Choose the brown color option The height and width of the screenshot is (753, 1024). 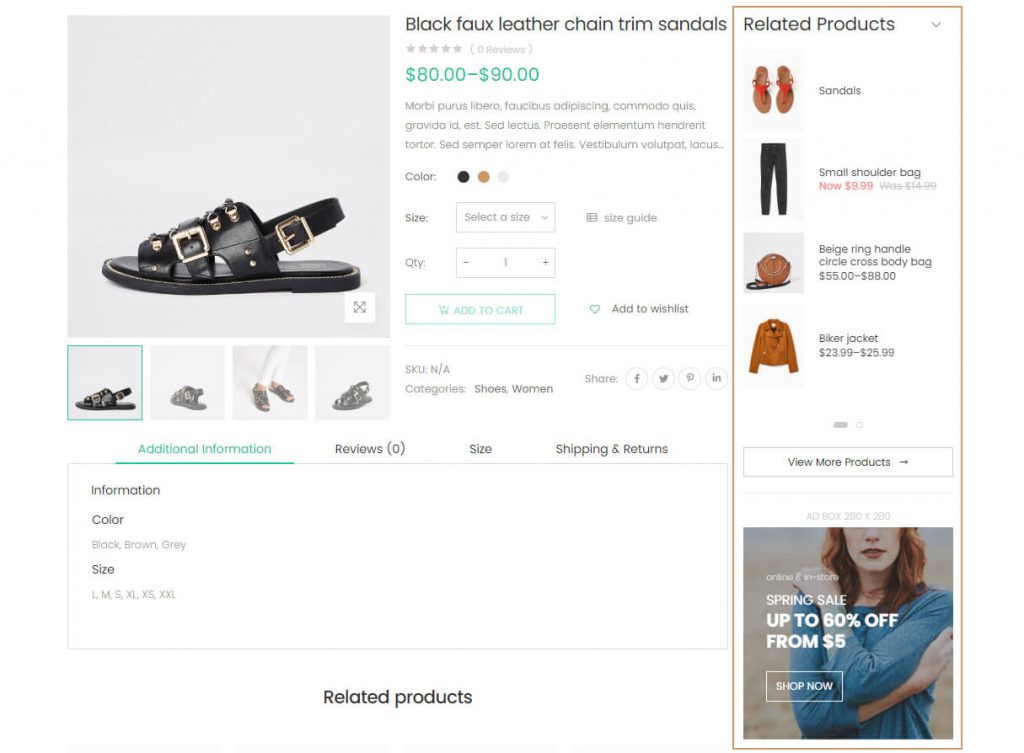pos(483,177)
